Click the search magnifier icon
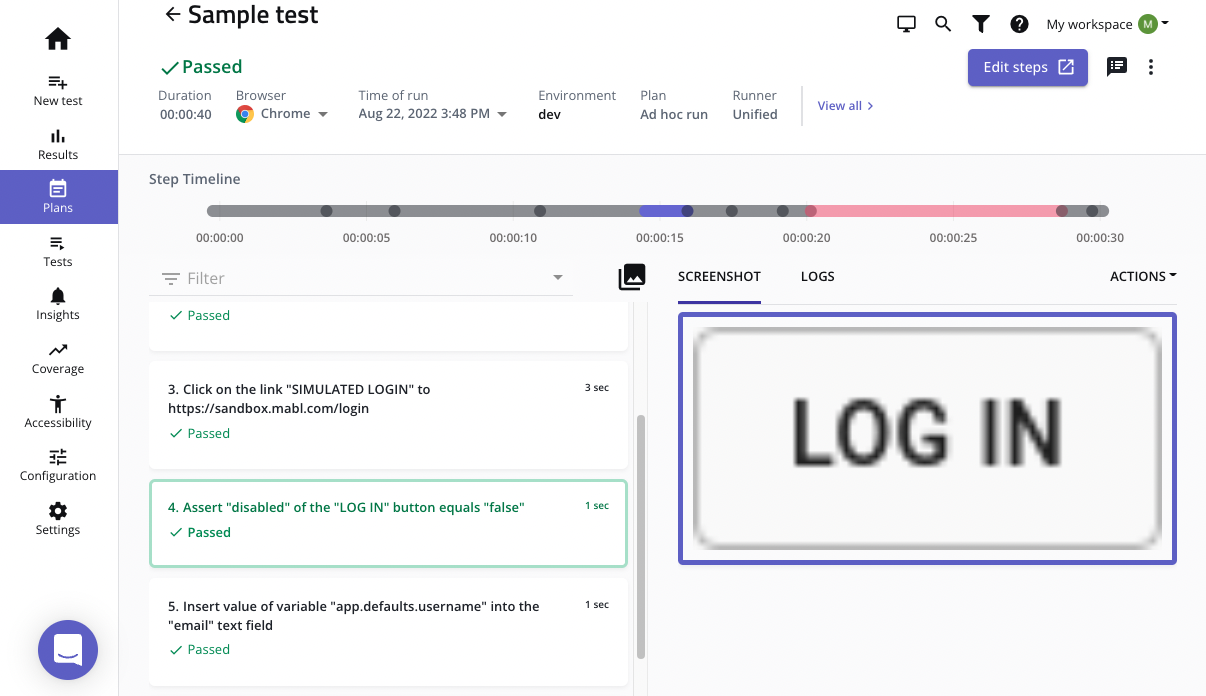The image size is (1206, 696). tap(943, 24)
